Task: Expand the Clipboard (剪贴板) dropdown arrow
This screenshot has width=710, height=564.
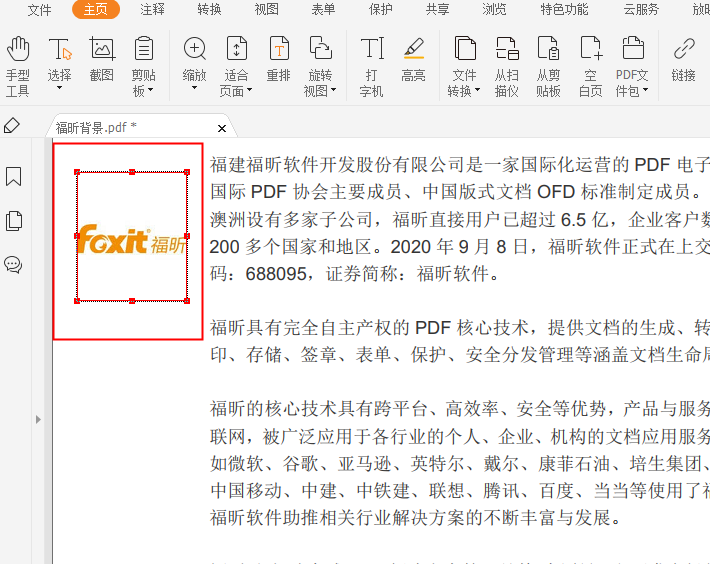Action: (151, 90)
